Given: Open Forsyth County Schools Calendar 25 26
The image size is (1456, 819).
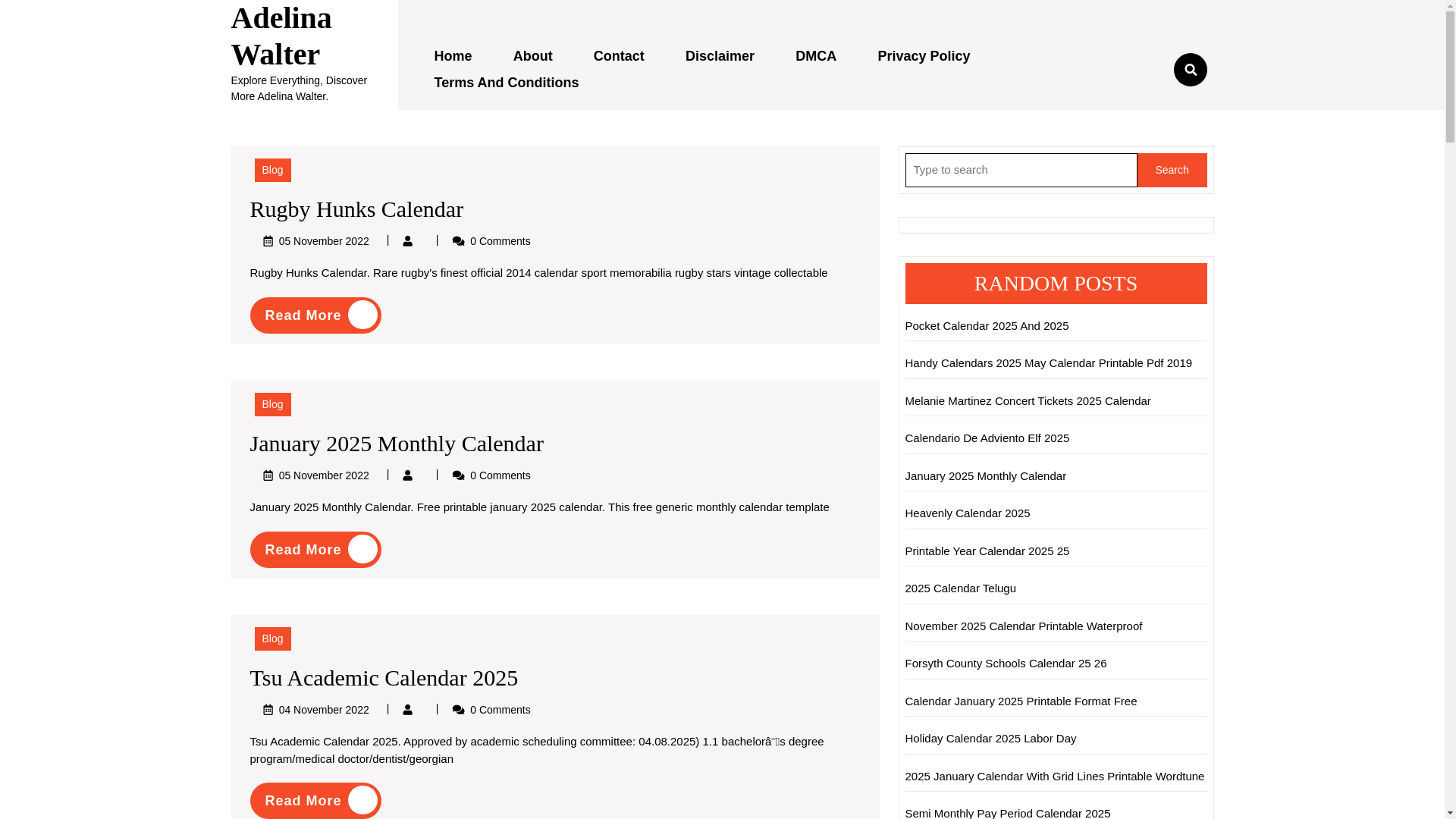Looking at the screenshot, I should 1005,664.
